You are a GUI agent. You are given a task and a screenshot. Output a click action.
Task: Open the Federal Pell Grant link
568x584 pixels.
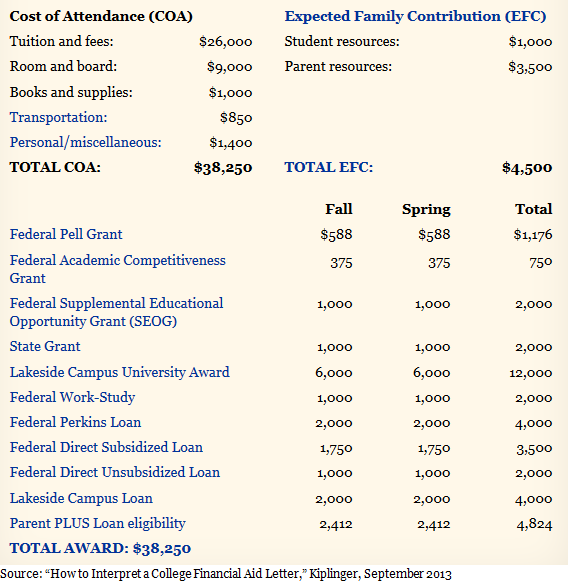coord(66,234)
